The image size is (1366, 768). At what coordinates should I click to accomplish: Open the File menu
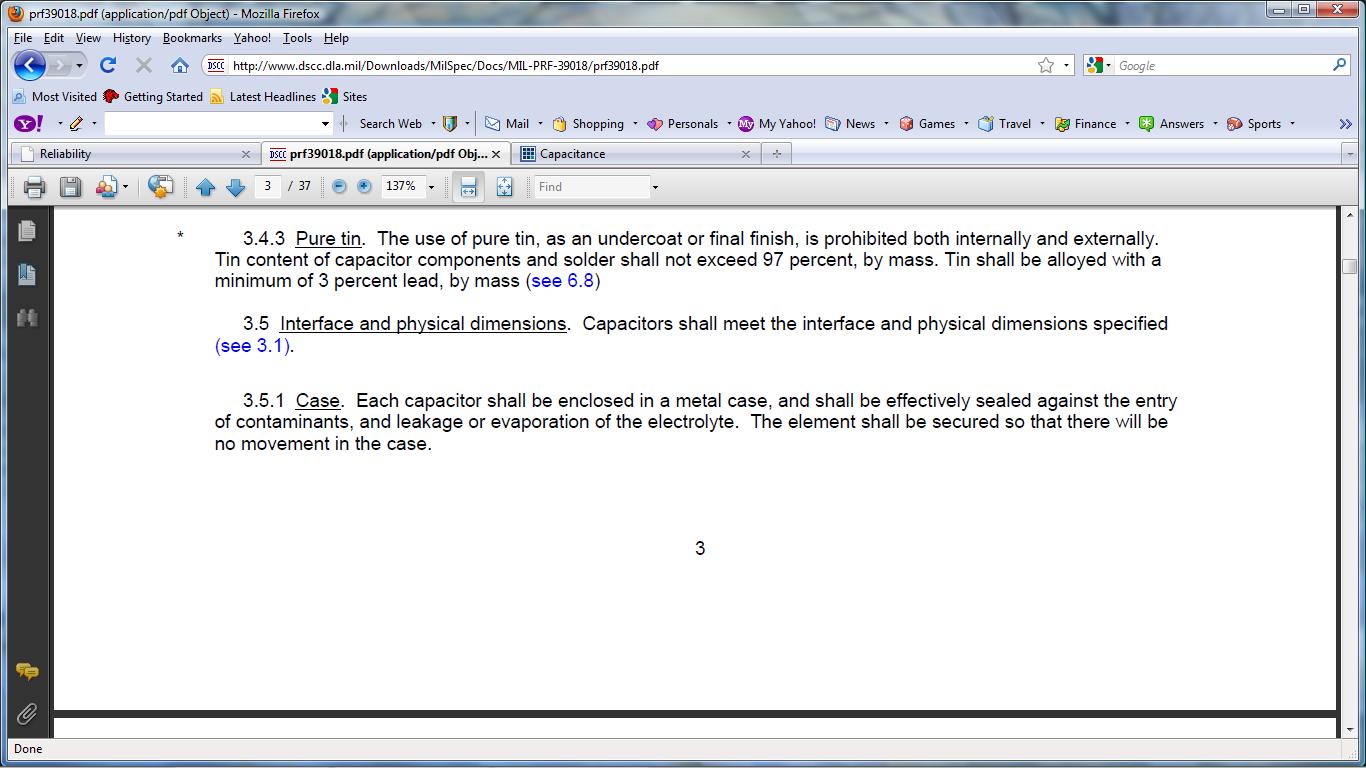[23, 38]
